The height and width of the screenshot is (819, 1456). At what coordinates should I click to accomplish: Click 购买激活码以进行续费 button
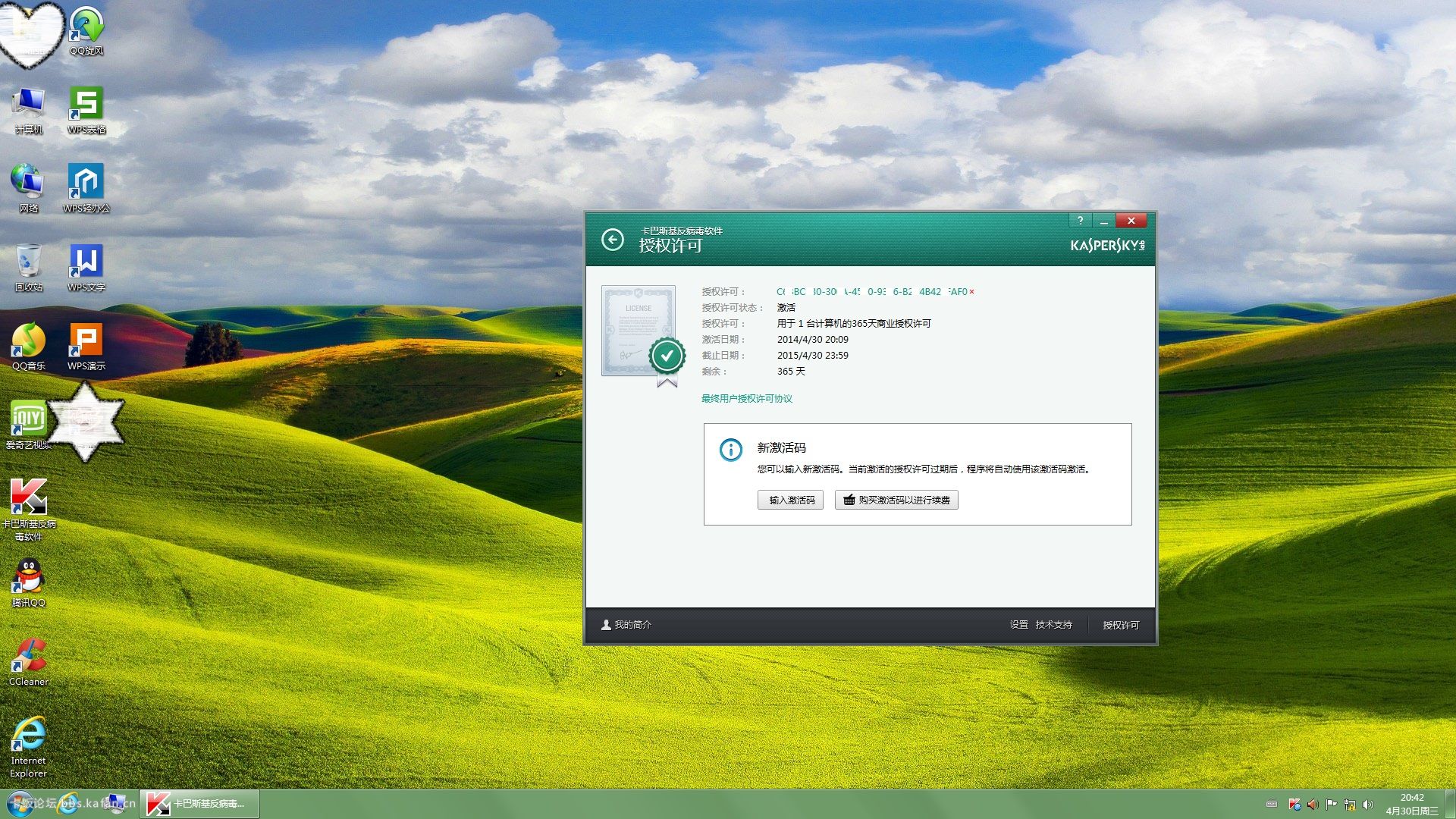coord(896,500)
